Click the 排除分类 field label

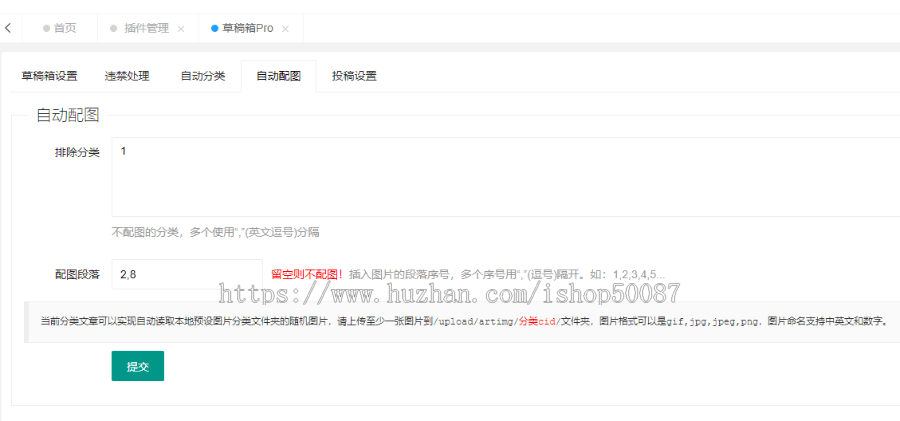77,152
